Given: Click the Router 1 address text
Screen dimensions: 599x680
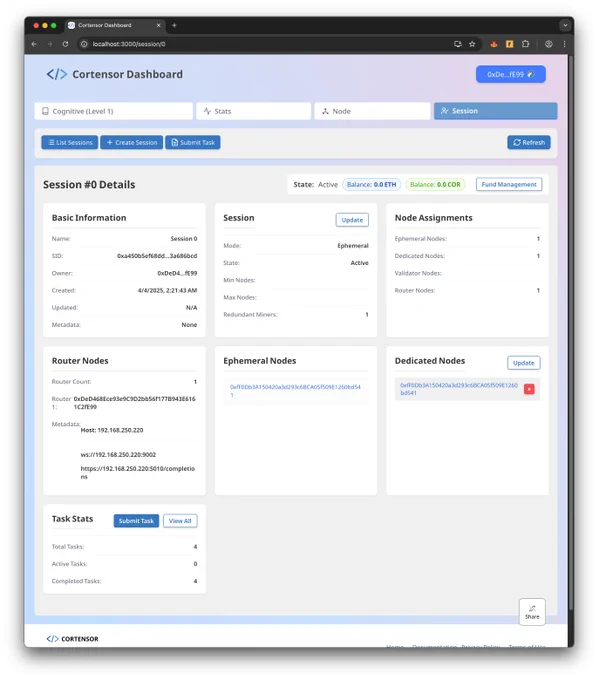Looking at the screenshot, I should (x=134, y=402).
